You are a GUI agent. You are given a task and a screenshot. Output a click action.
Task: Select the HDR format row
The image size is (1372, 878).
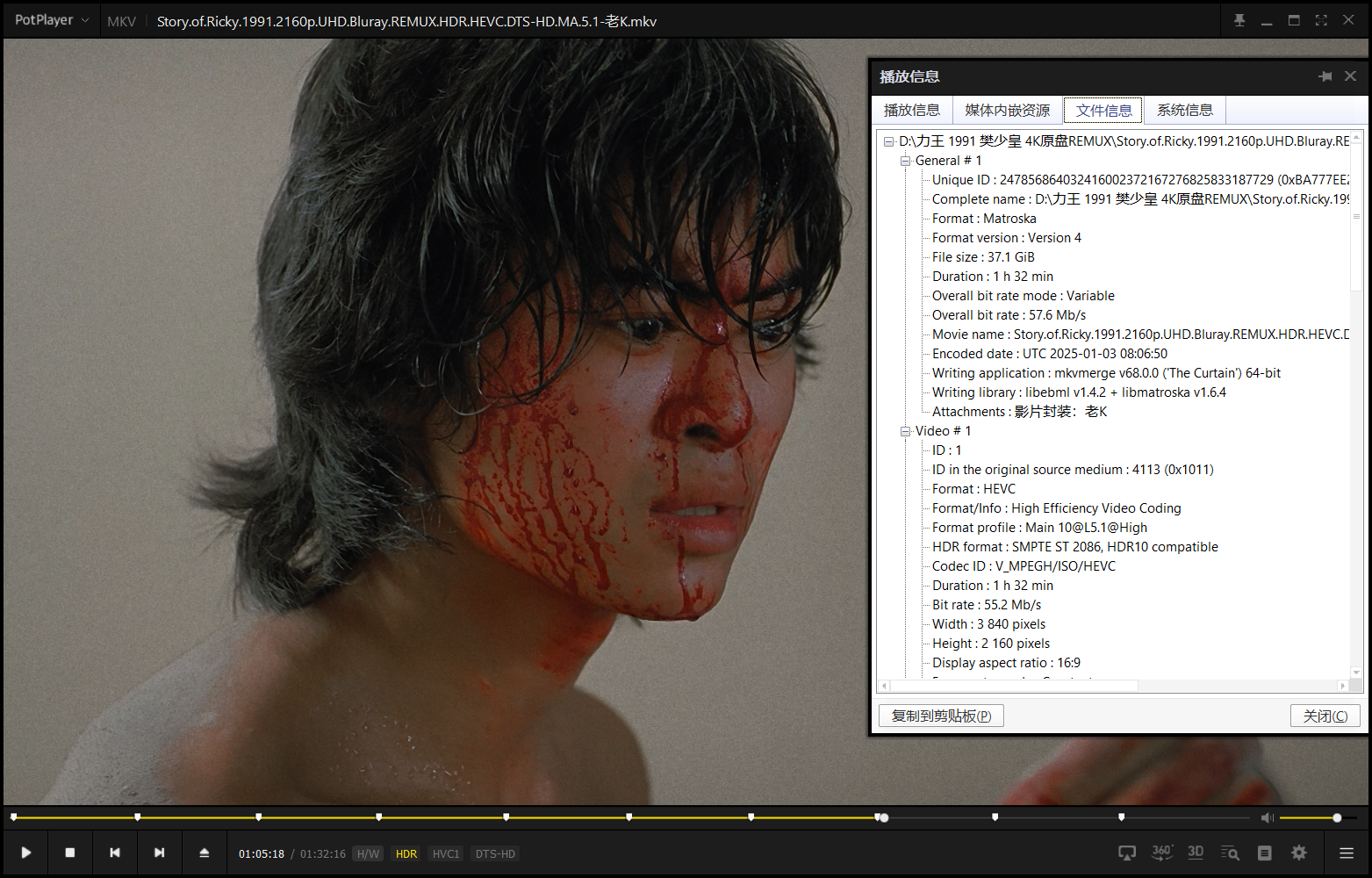(x=1075, y=547)
